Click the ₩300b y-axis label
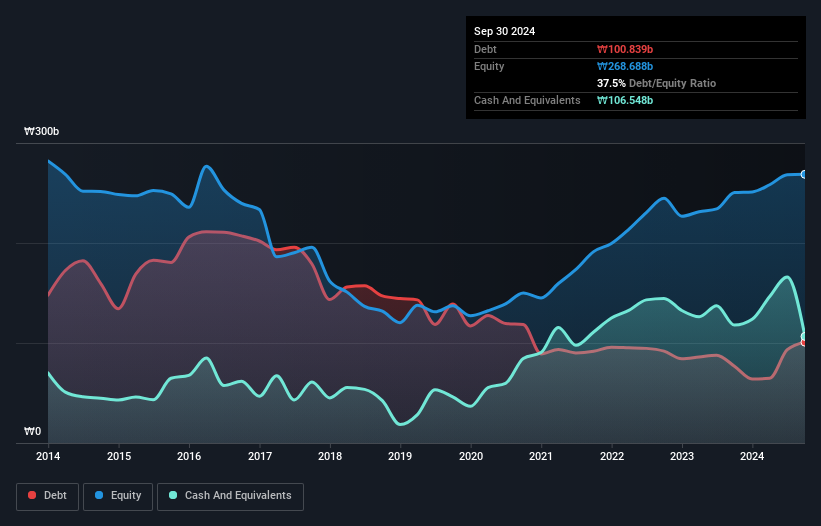The height and width of the screenshot is (526, 821). click(41, 131)
